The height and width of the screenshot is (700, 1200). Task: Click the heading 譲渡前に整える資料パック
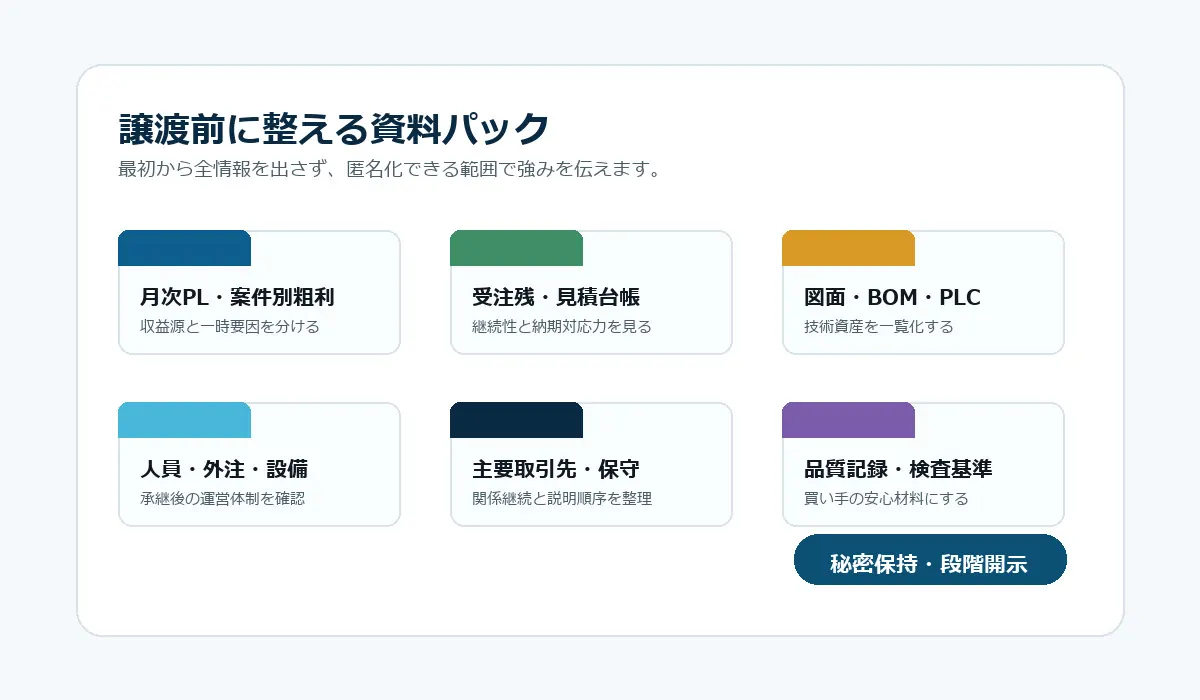tap(334, 129)
